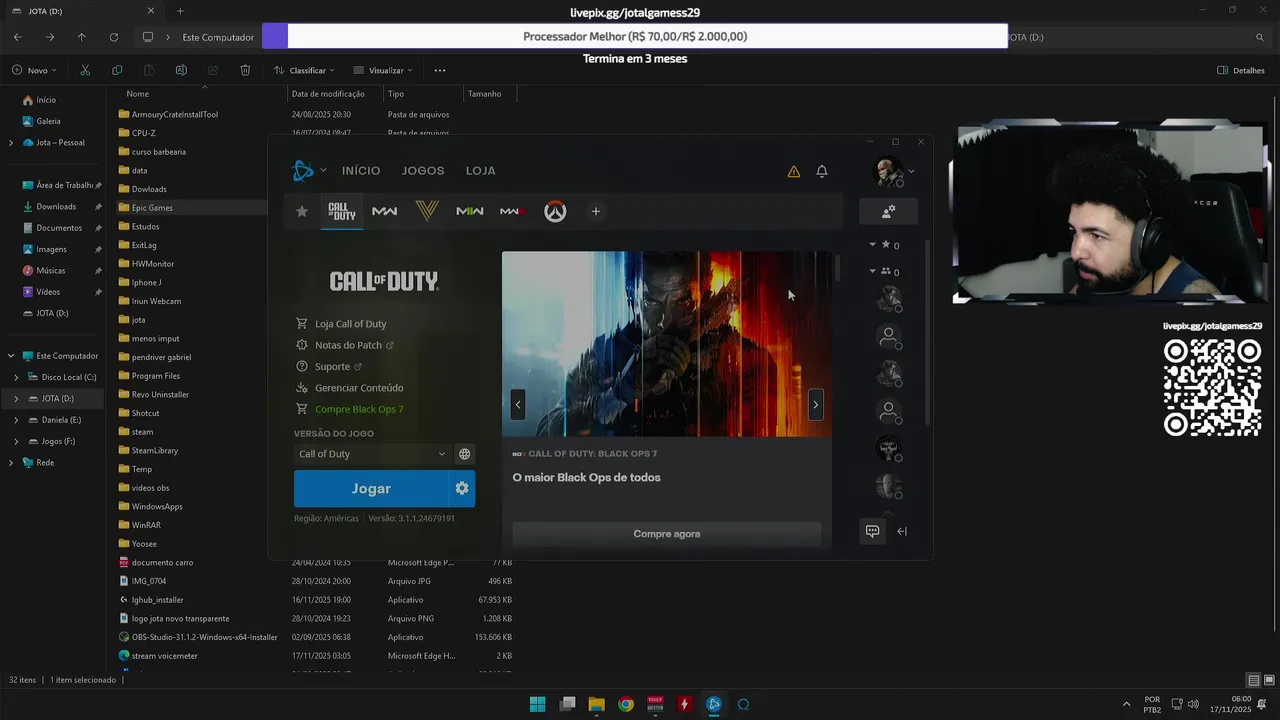The height and width of the screenshot is (720, 1280).
Task: Open Battle.net profile avatar menu
Action: click(x=889, y=171)
